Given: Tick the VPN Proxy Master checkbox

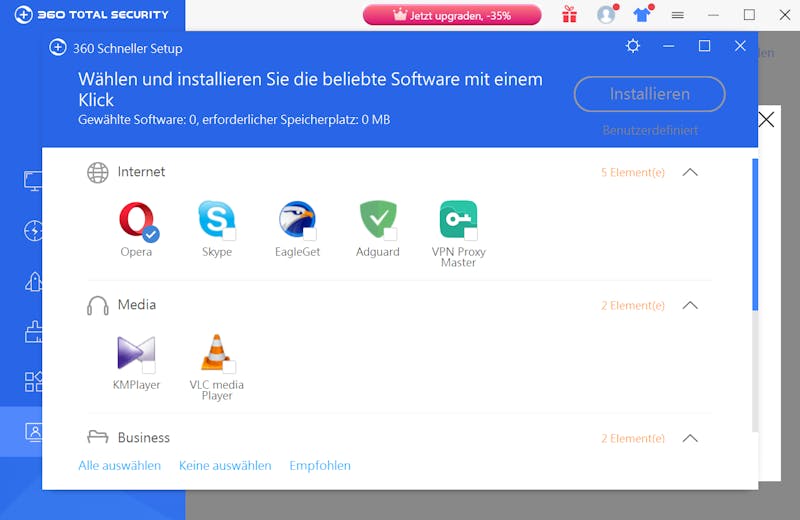Looking at the screenshot, I should coord(471,235).
